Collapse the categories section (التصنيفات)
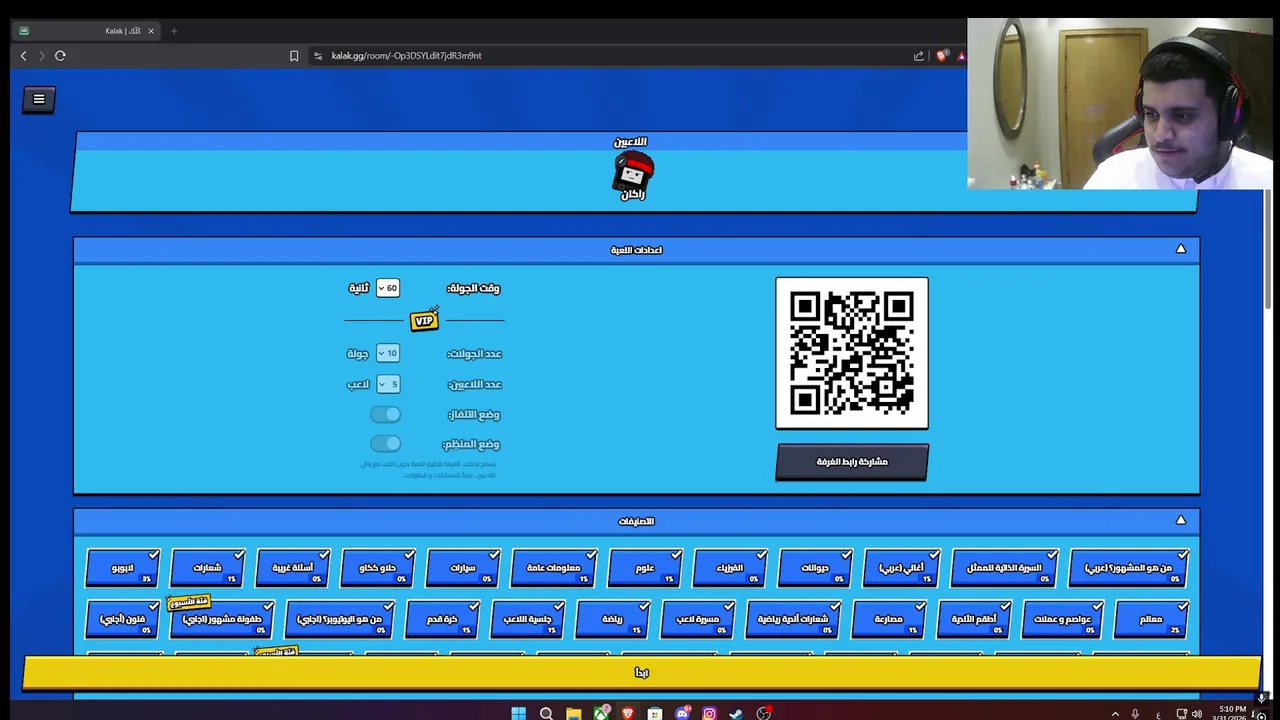This screenshot has width=1280, height=720. point(1181,520)
